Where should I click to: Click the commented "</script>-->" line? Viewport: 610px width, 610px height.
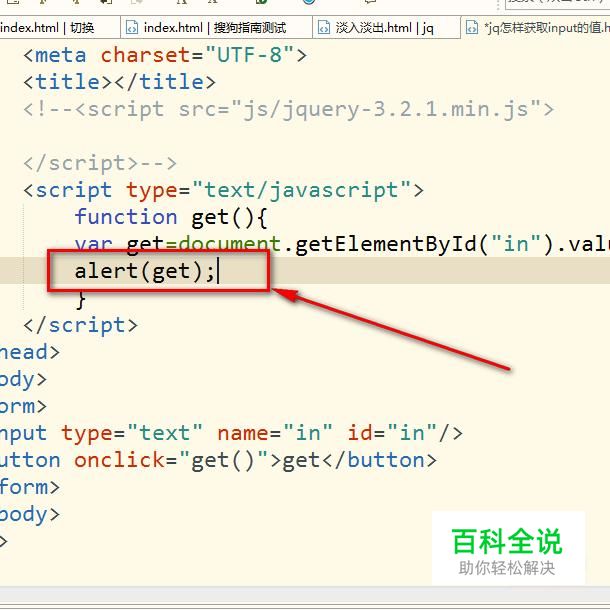(100, 163)
